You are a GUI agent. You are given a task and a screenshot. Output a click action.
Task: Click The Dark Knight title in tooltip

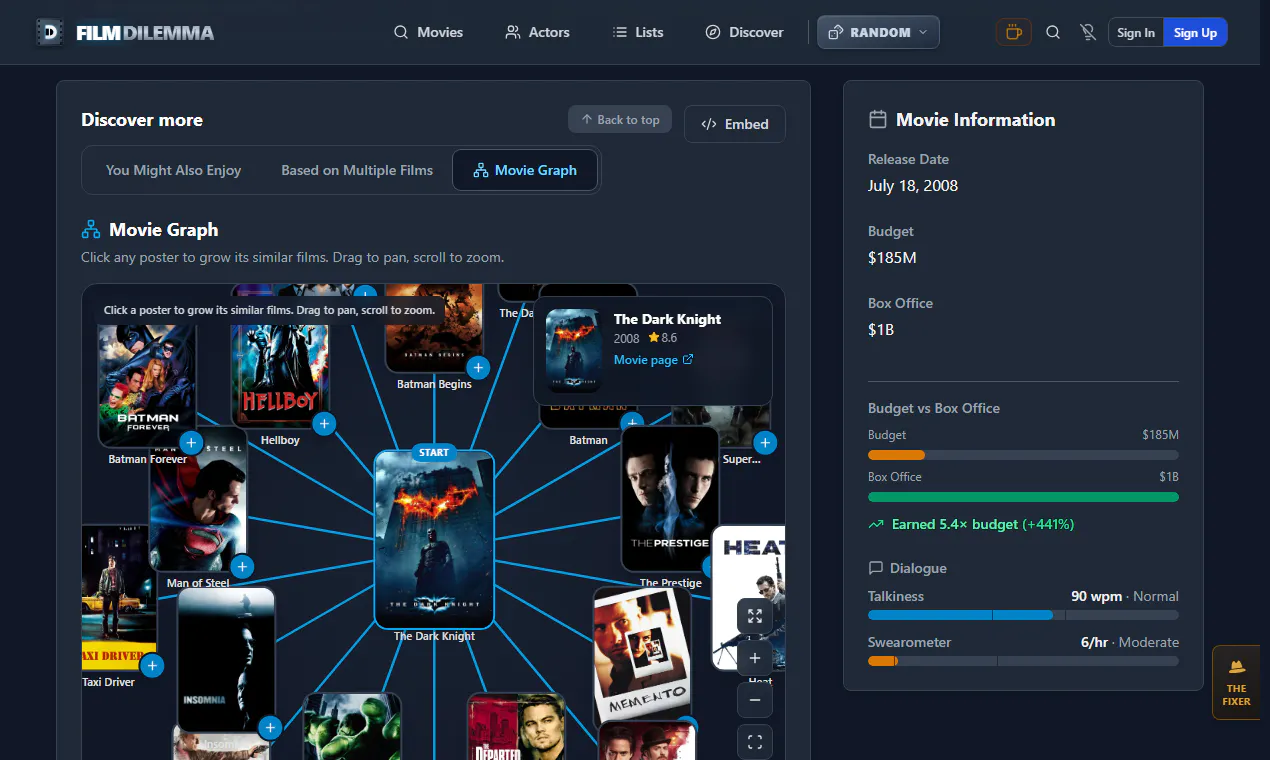[667, 319]
